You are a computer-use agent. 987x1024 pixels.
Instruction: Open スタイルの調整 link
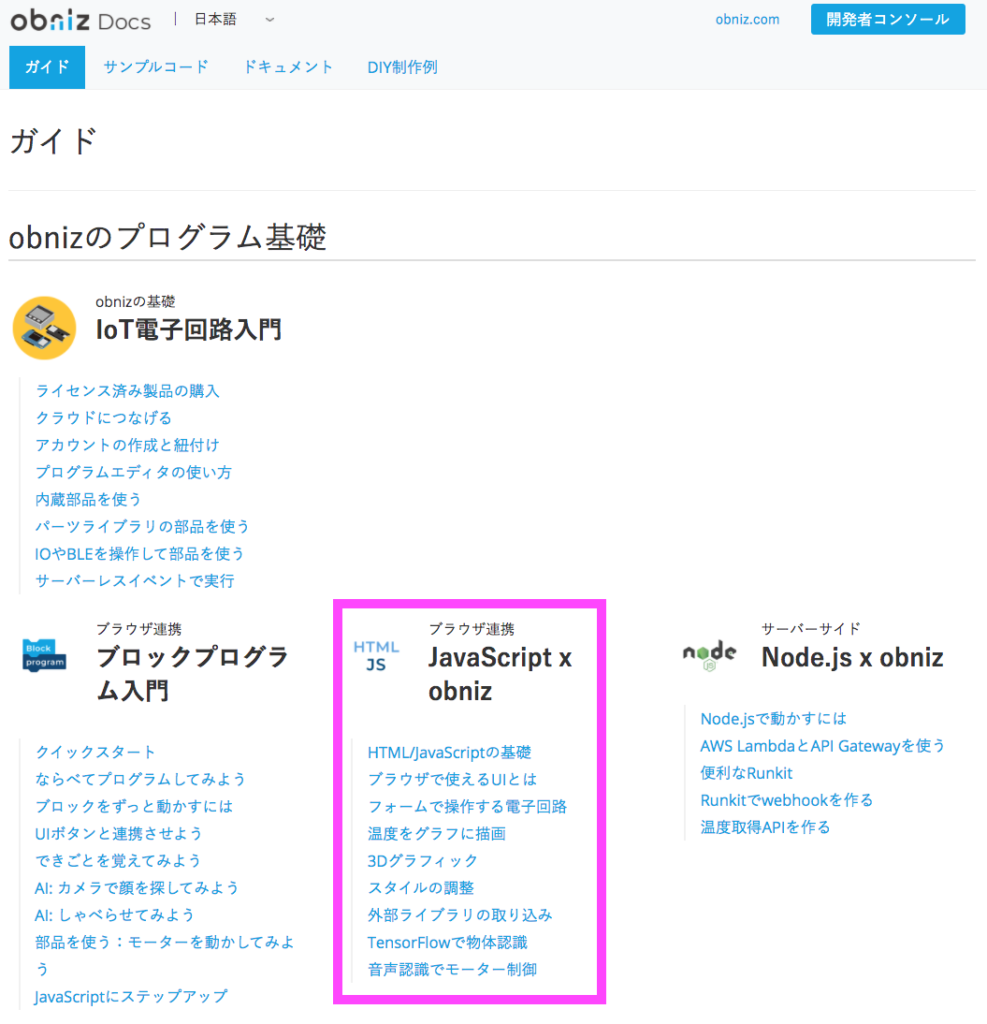(421, 888)
